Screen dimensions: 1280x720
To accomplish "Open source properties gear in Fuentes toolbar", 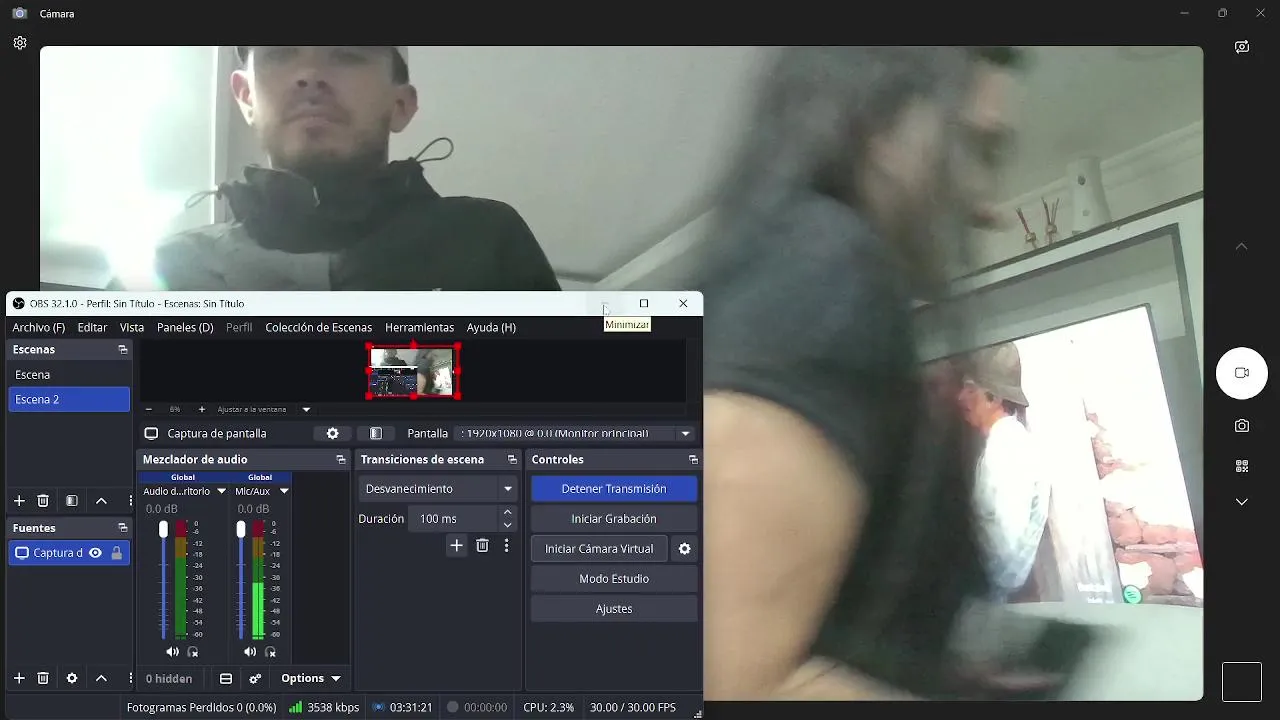I will (72, 678).
